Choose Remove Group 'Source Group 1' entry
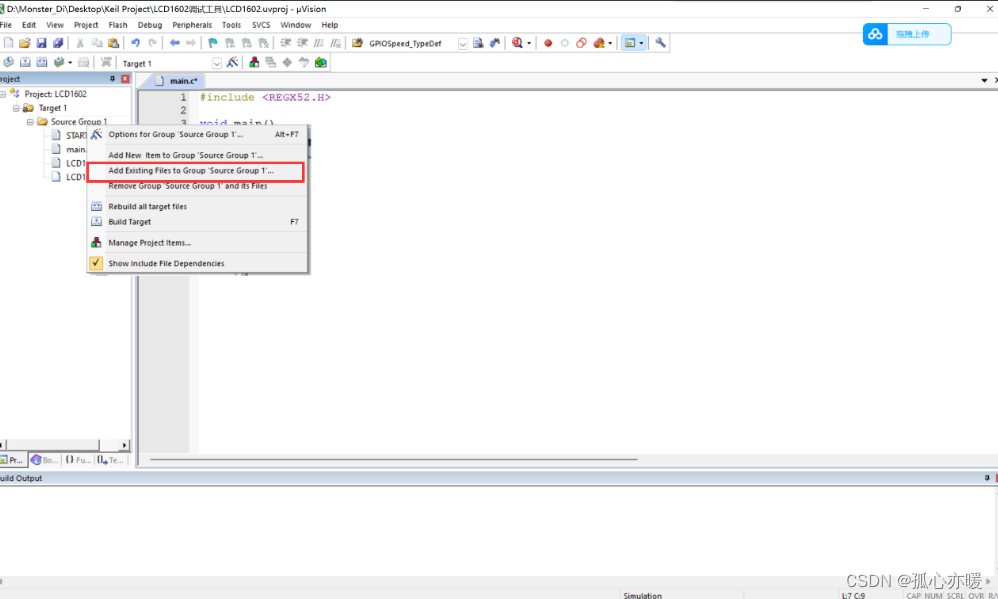The image size is (998, 599). pyautogui.click(x=197, y=187)
